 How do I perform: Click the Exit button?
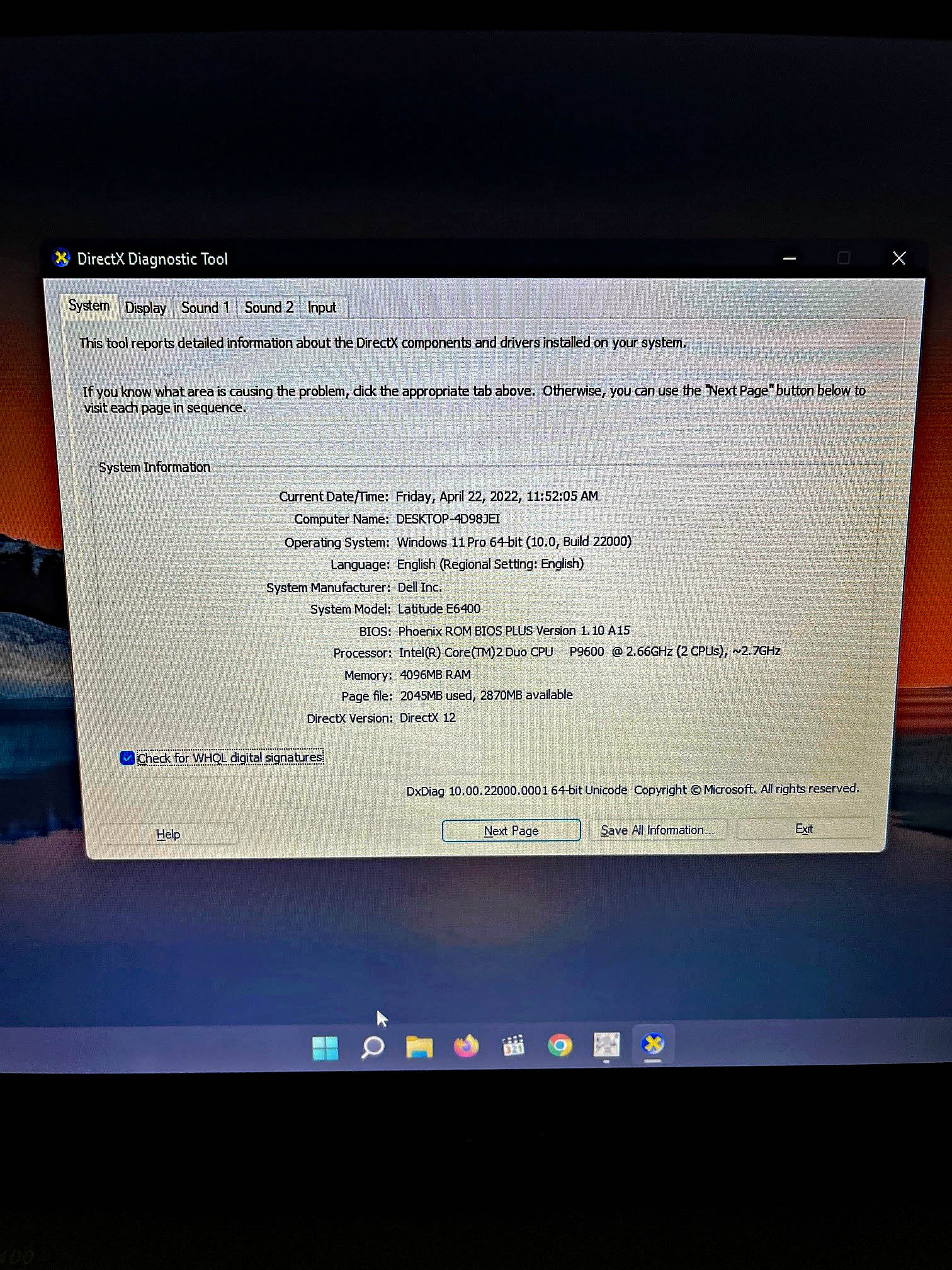[x=804, y=829]
